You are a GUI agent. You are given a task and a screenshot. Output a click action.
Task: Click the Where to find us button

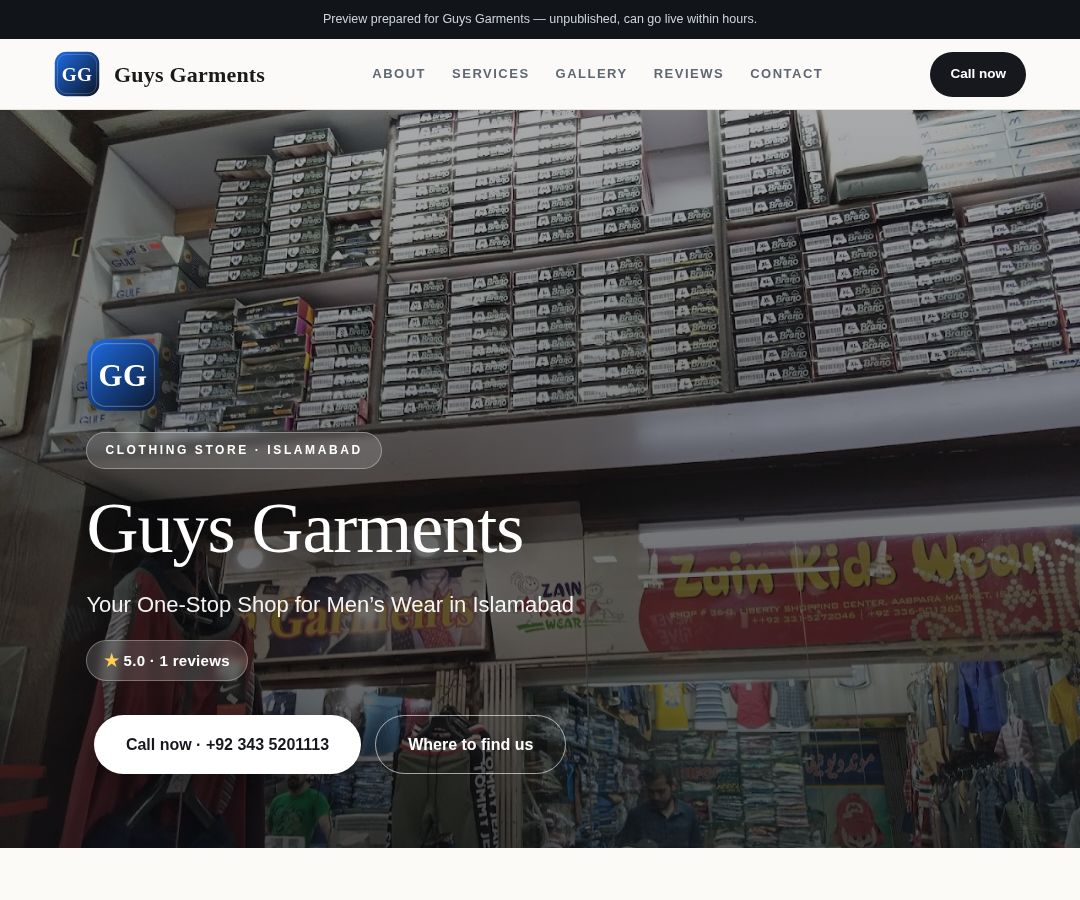(x=470, y=744)
